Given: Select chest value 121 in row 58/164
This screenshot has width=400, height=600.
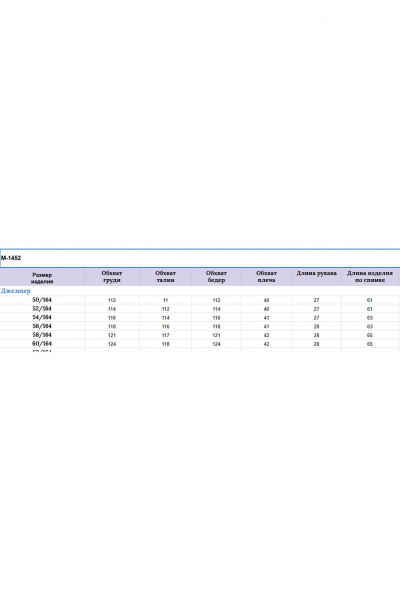Looking at the screenshot, I should click(x=112, y=336).
